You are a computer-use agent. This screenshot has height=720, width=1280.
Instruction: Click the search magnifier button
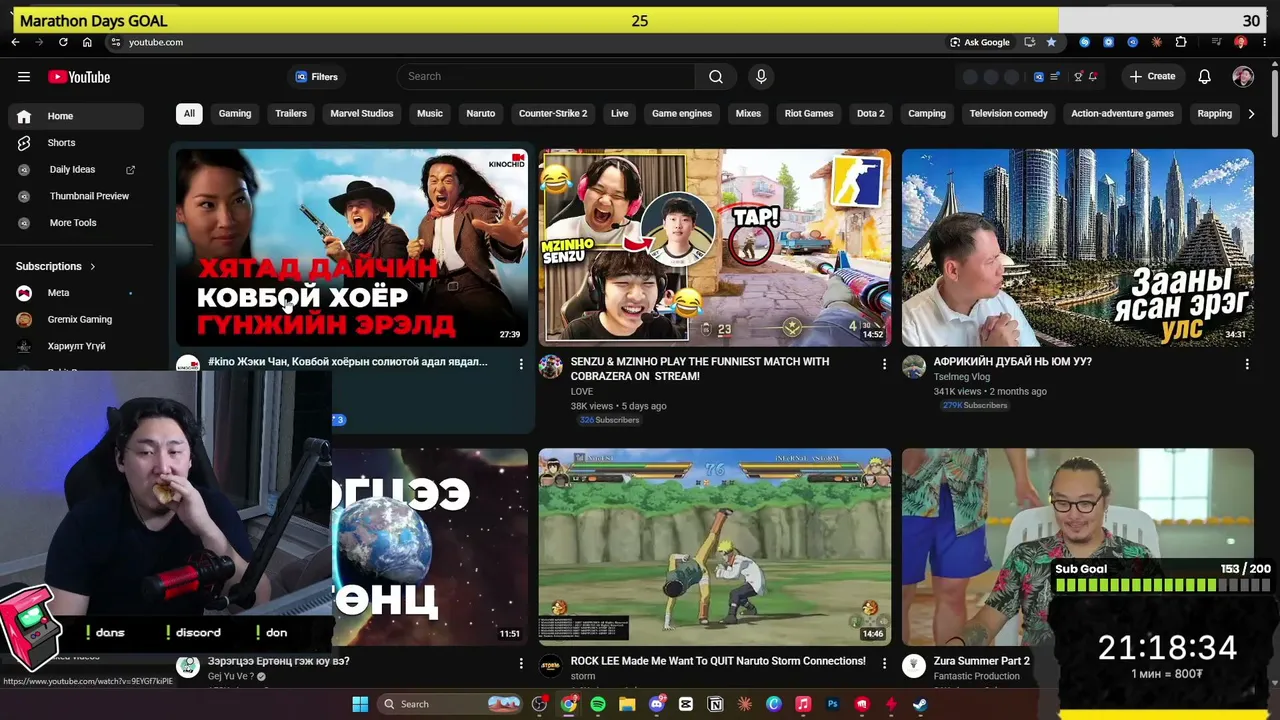tap(716, 77)
